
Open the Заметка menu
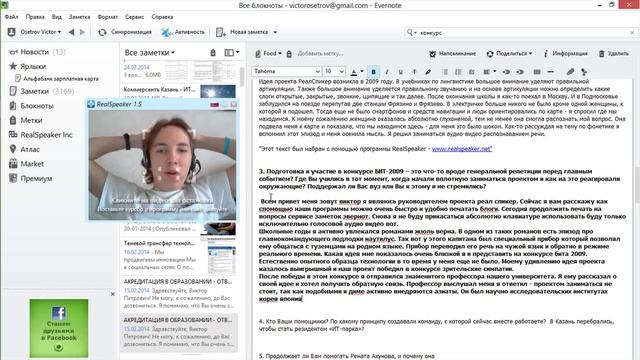point(79,17)
